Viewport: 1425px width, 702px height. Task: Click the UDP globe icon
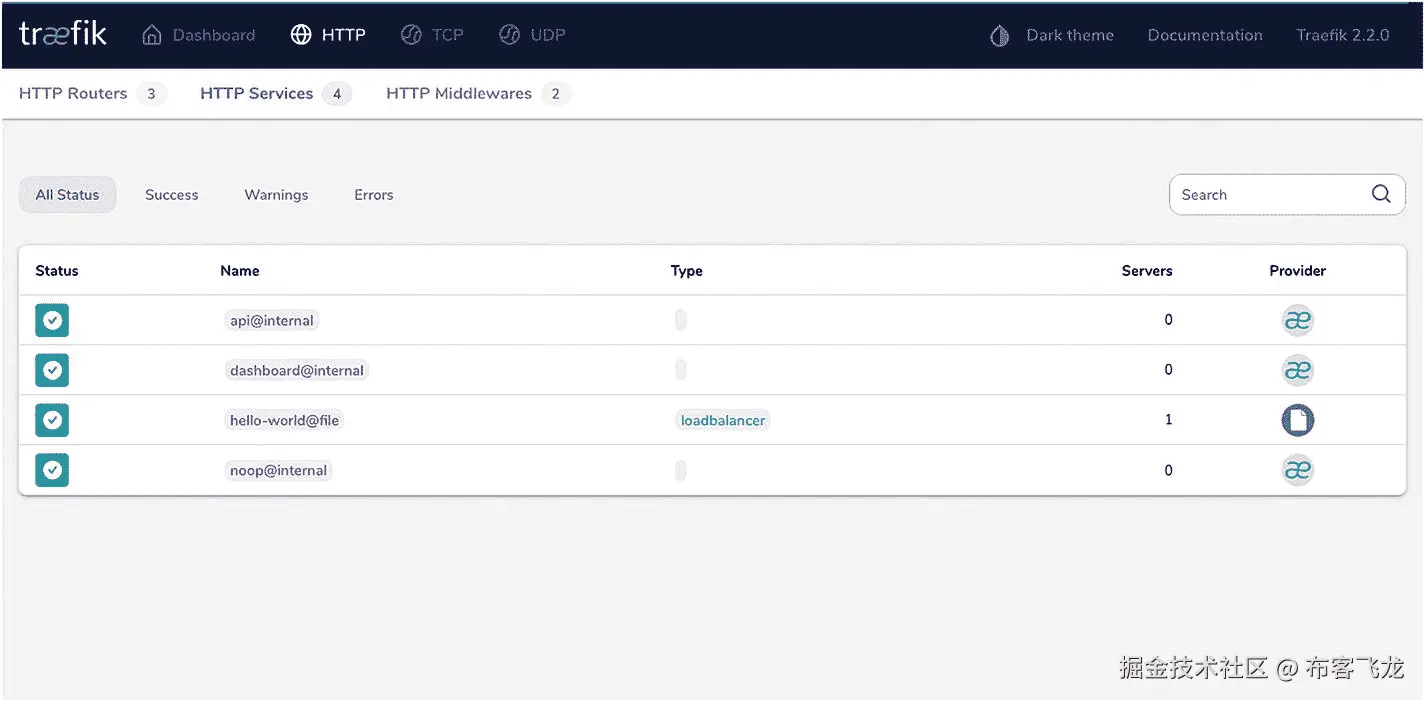click(x=510, y=35)
